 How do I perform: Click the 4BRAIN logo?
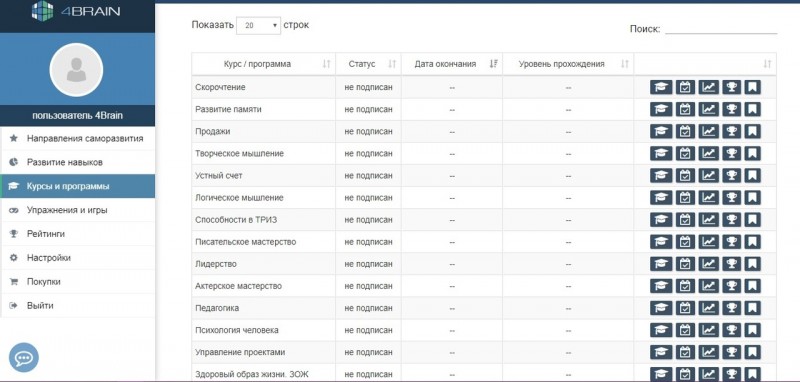click(x=76, y=11)
